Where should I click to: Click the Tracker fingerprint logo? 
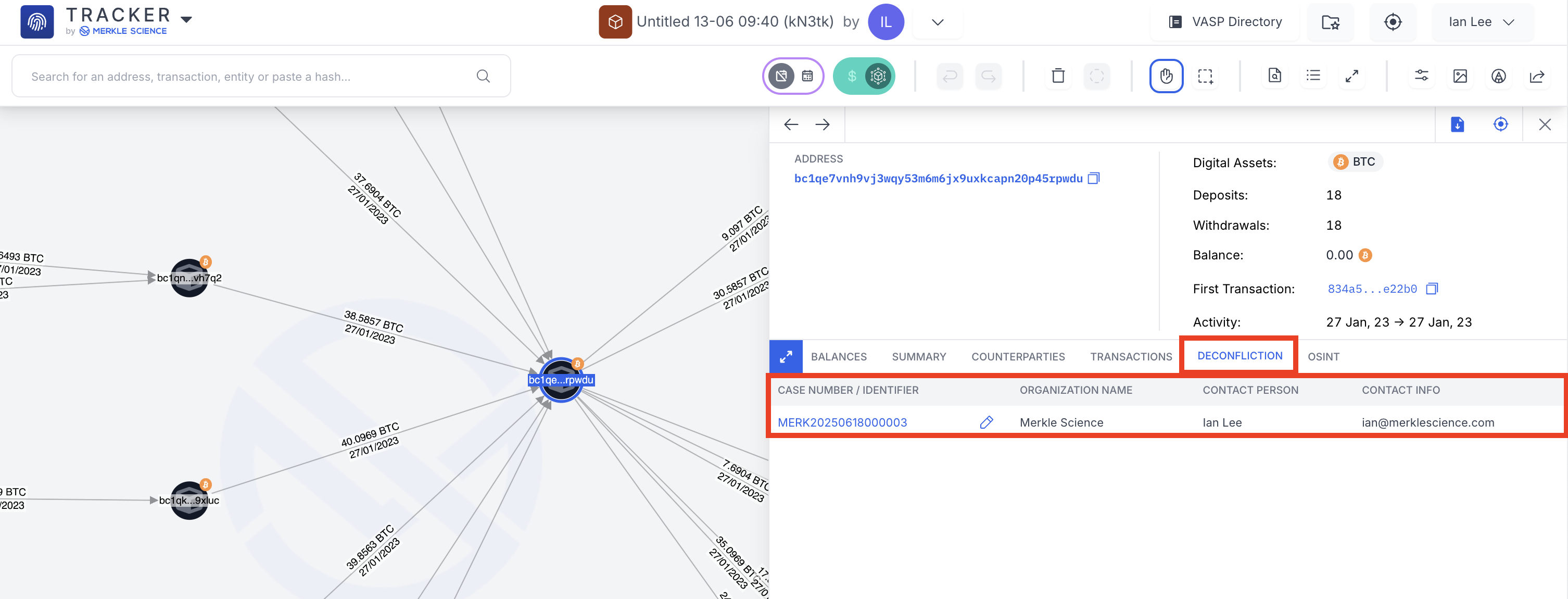[37, 22]
